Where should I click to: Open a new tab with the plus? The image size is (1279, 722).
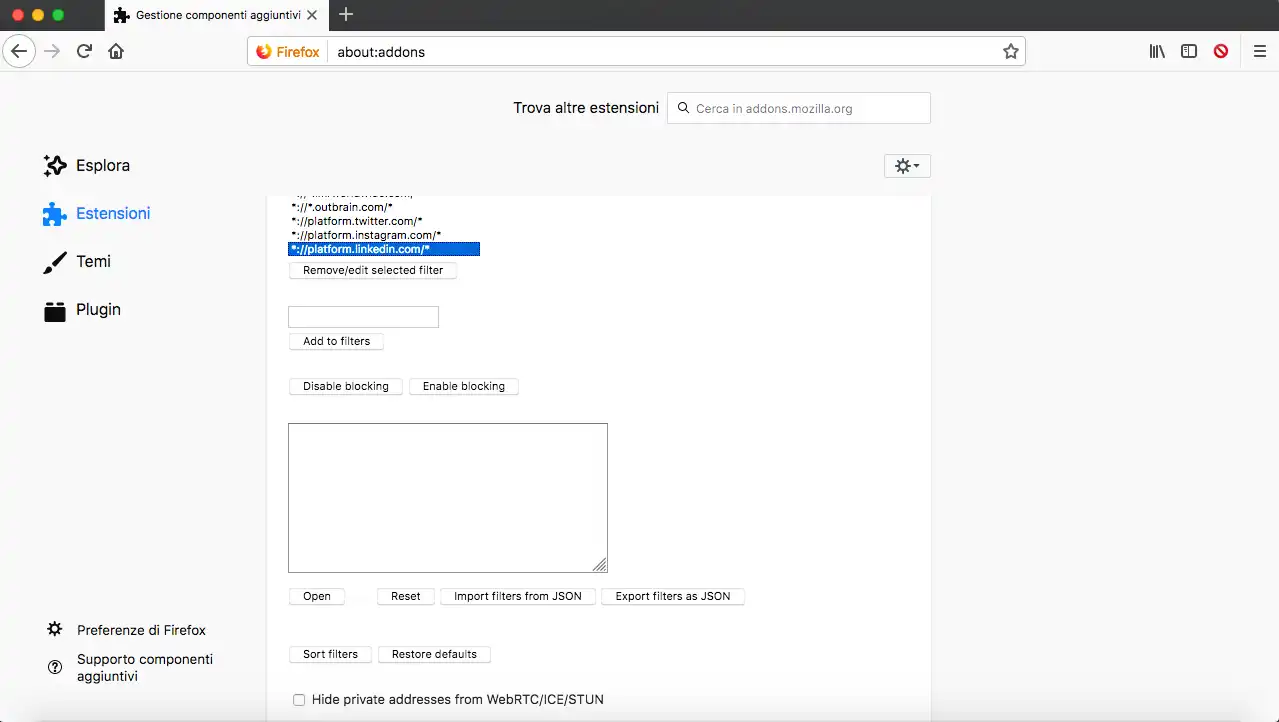point(346,14)
